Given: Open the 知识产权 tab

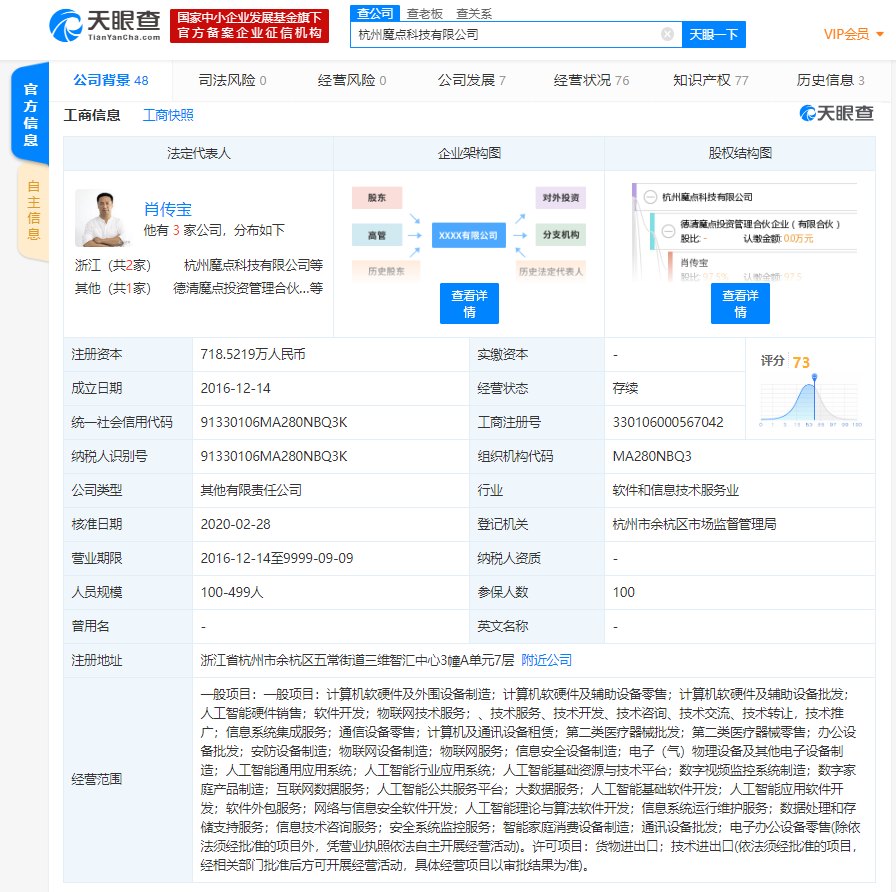Looking at the screenshot, I should [x=710, y=80].
